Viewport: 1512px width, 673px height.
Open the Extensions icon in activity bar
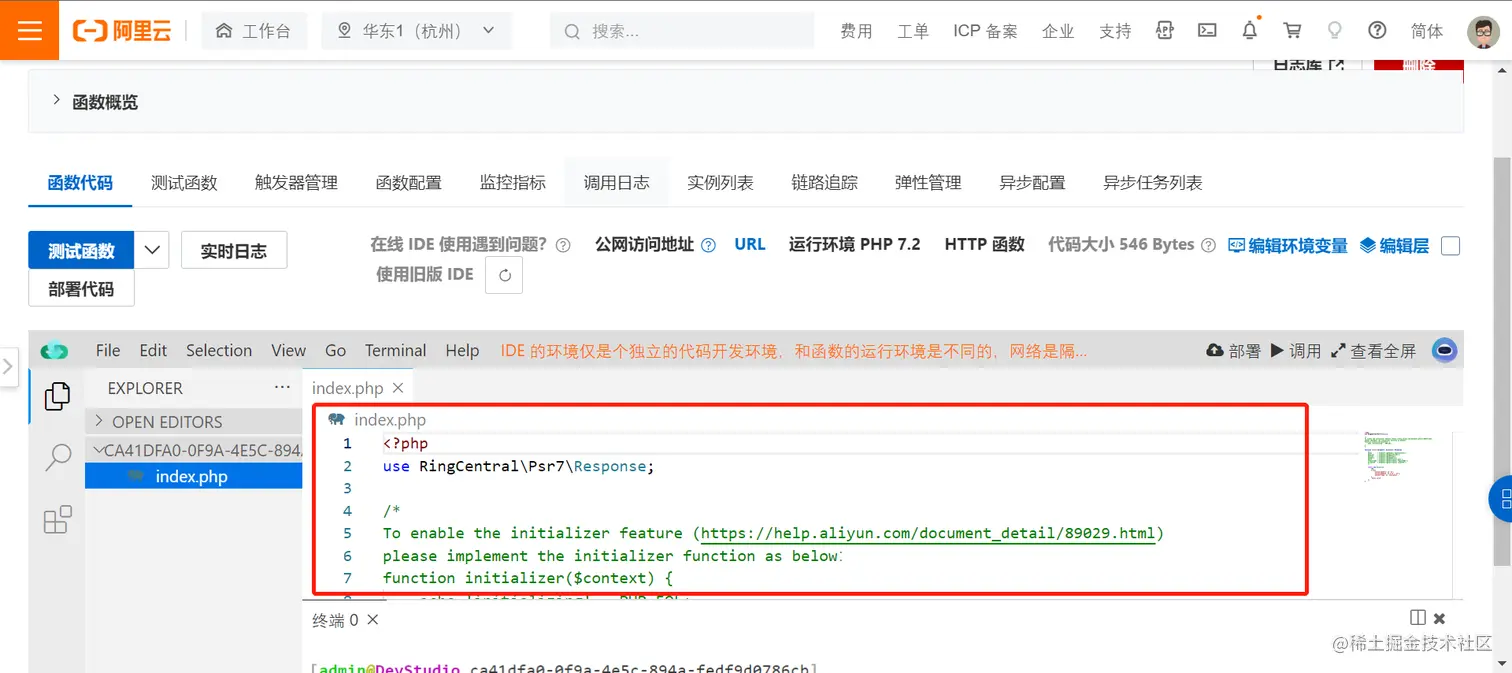pos(58,520)
